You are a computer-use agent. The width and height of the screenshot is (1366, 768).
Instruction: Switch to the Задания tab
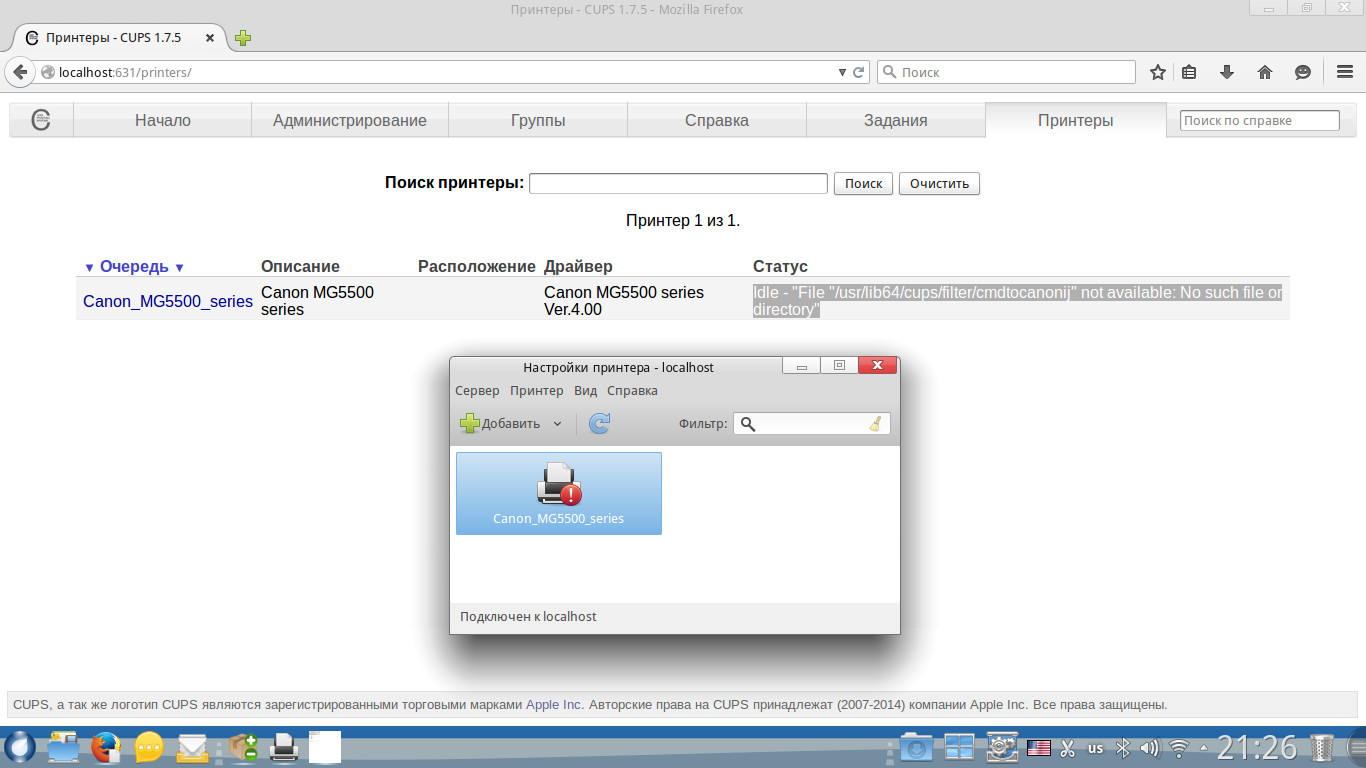point(896,120)
